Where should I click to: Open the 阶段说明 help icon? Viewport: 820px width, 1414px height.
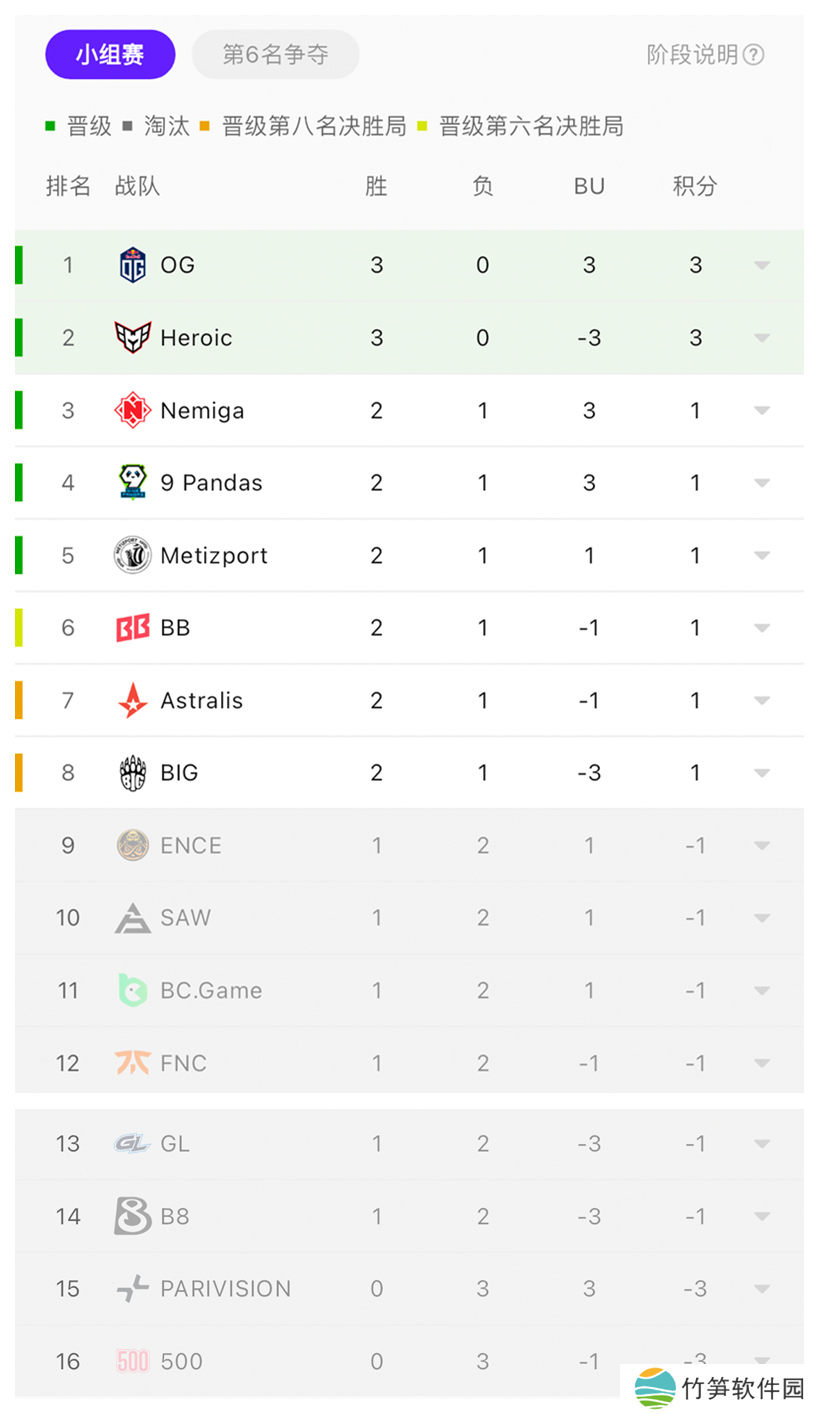pyautogui.click(x=754, y=55)
